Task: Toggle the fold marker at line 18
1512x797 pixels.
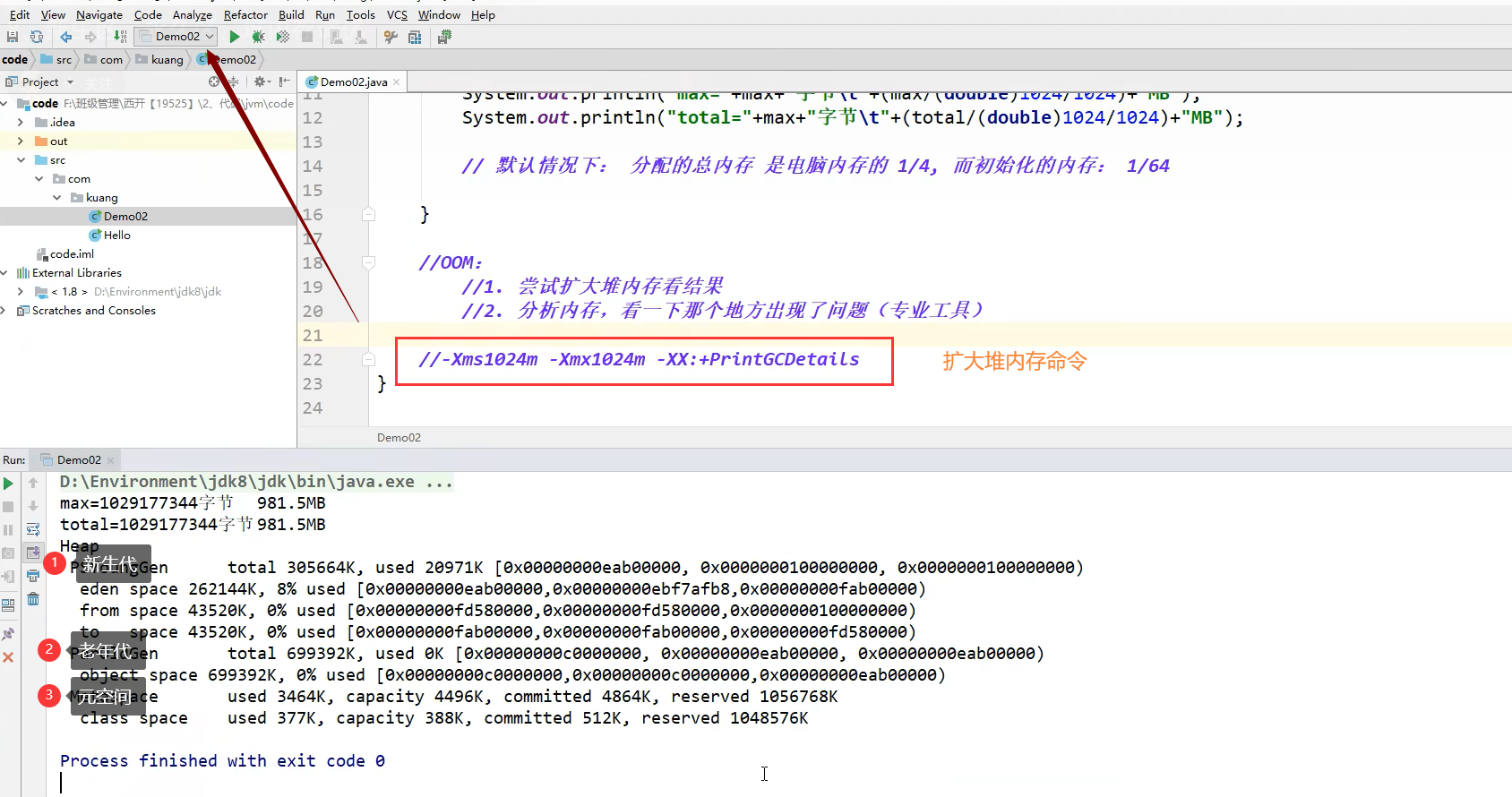Action: pos(368,262)
